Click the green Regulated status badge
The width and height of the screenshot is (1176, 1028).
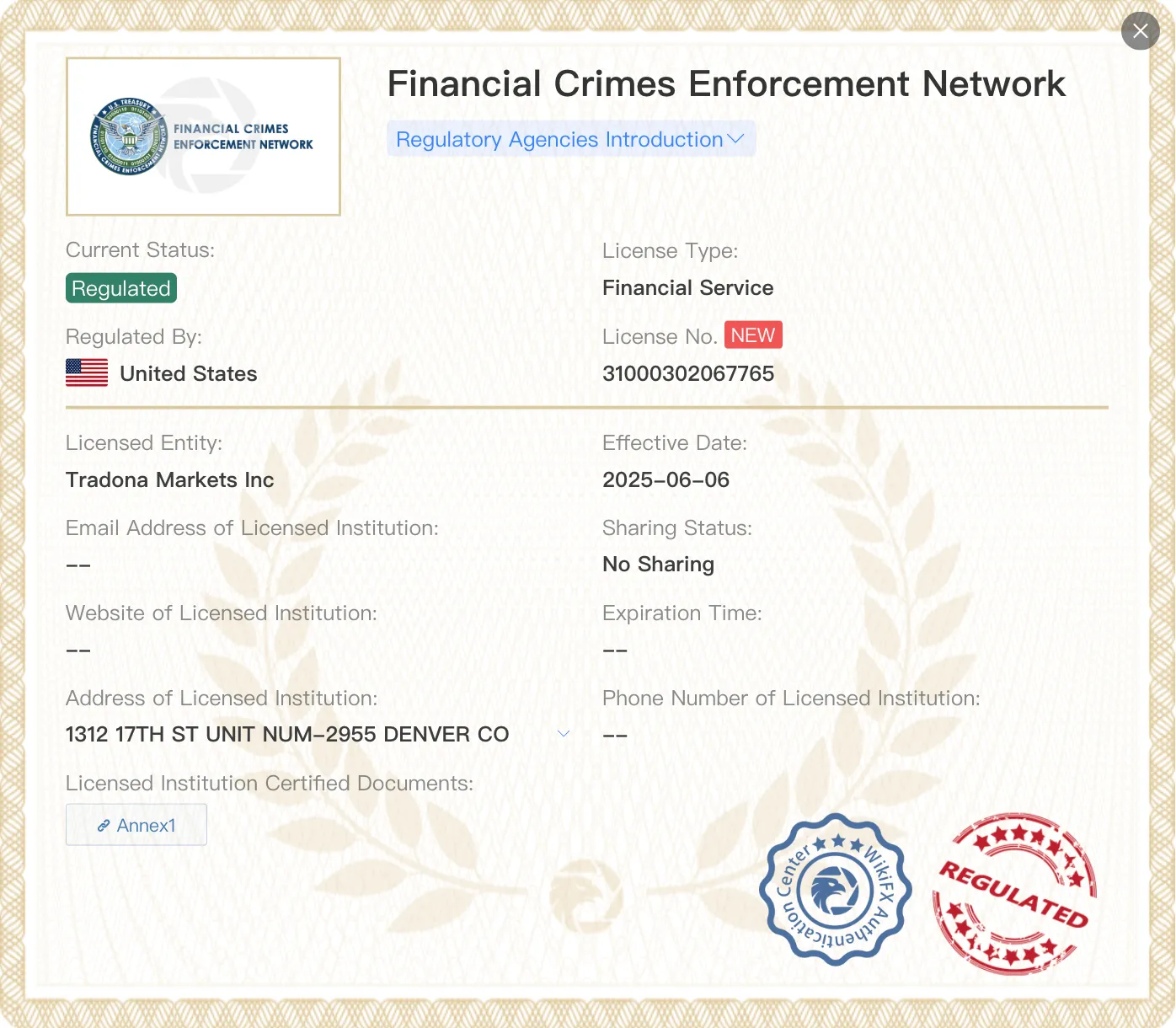pyautogui.click(x=121, y=288)
